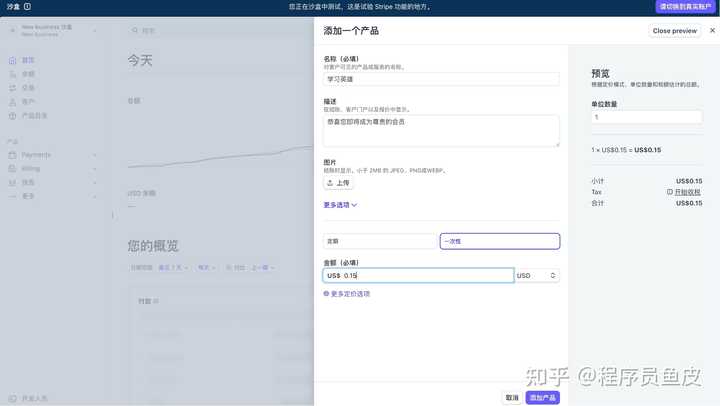Viewport: 720px width, 406px height.
Task: Select the 定期 recurring pricing option
Action: 380,241
